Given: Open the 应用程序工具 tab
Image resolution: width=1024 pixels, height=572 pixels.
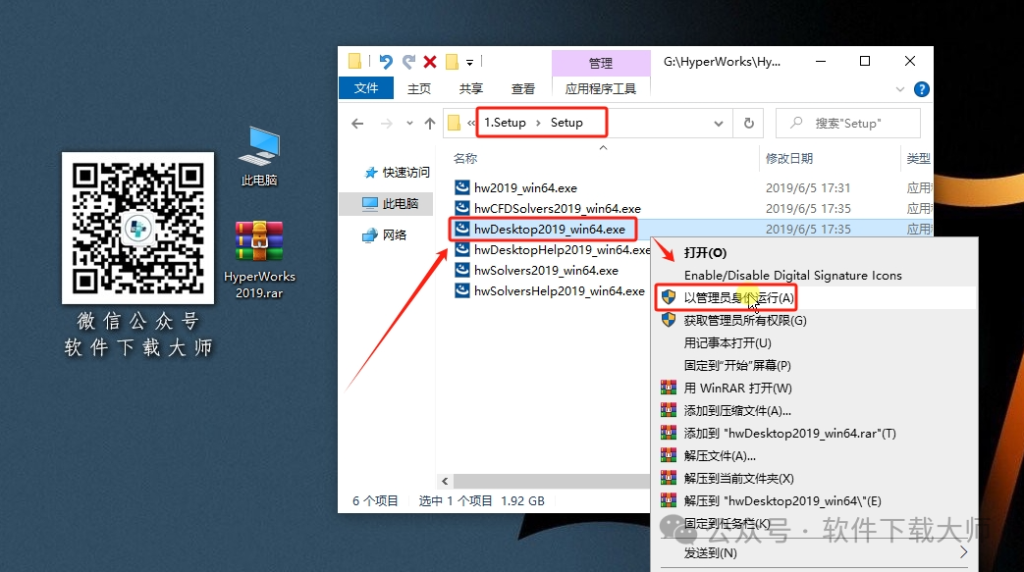Looking at the screenshot, I should click(x=601, y=88).
